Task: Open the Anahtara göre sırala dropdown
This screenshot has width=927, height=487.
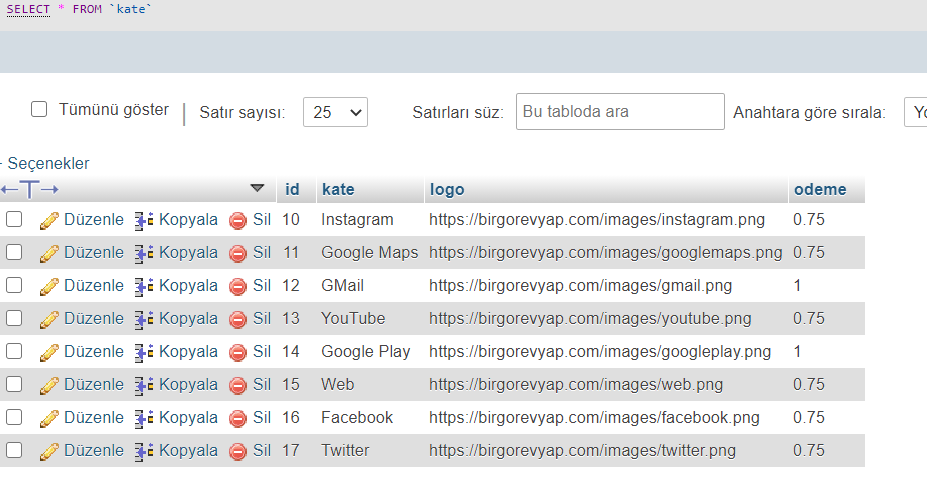Action: pyautogui.click(x=915, y=112)
